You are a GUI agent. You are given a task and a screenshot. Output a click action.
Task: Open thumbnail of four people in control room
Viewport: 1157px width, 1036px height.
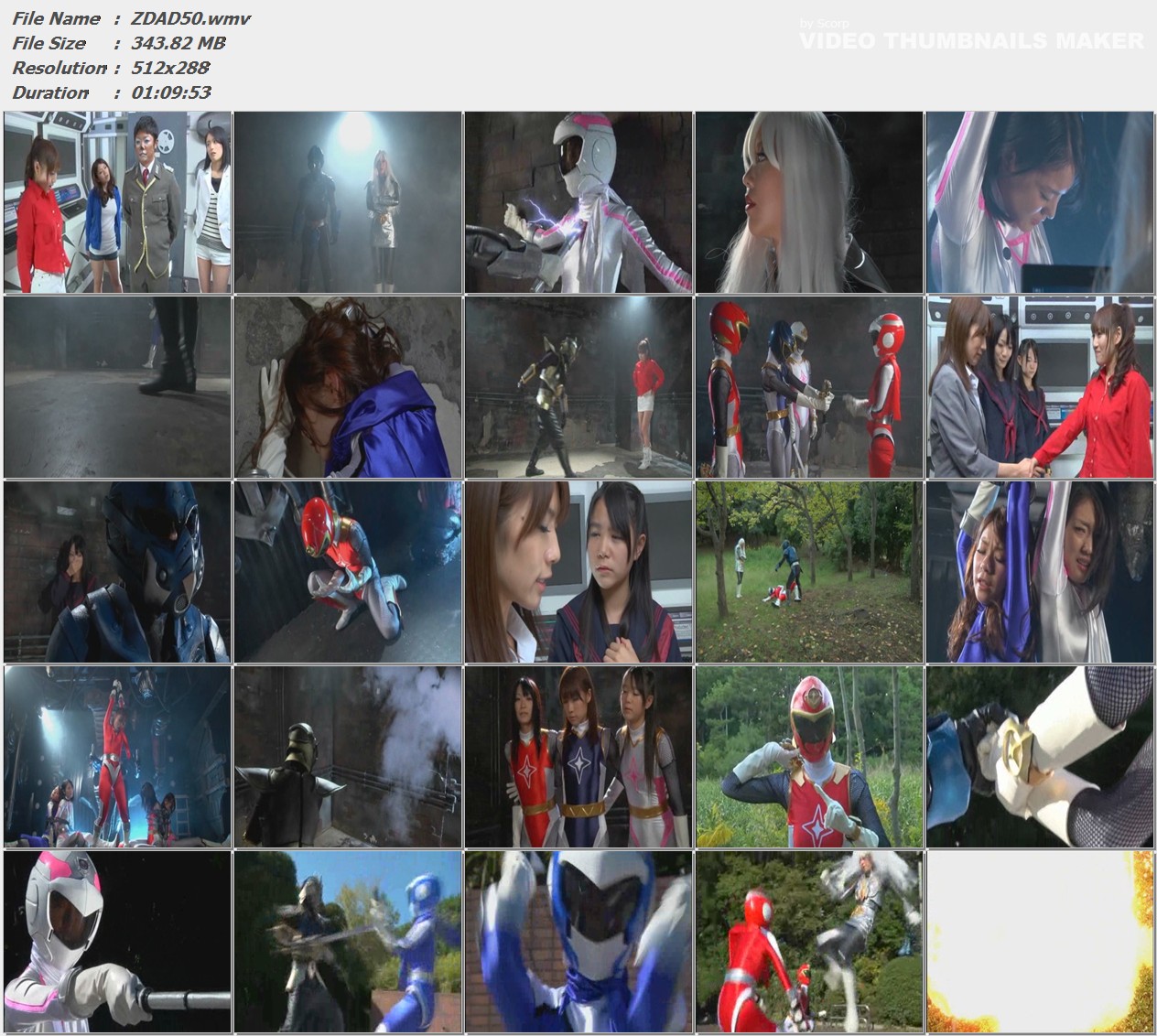[118, 202]
